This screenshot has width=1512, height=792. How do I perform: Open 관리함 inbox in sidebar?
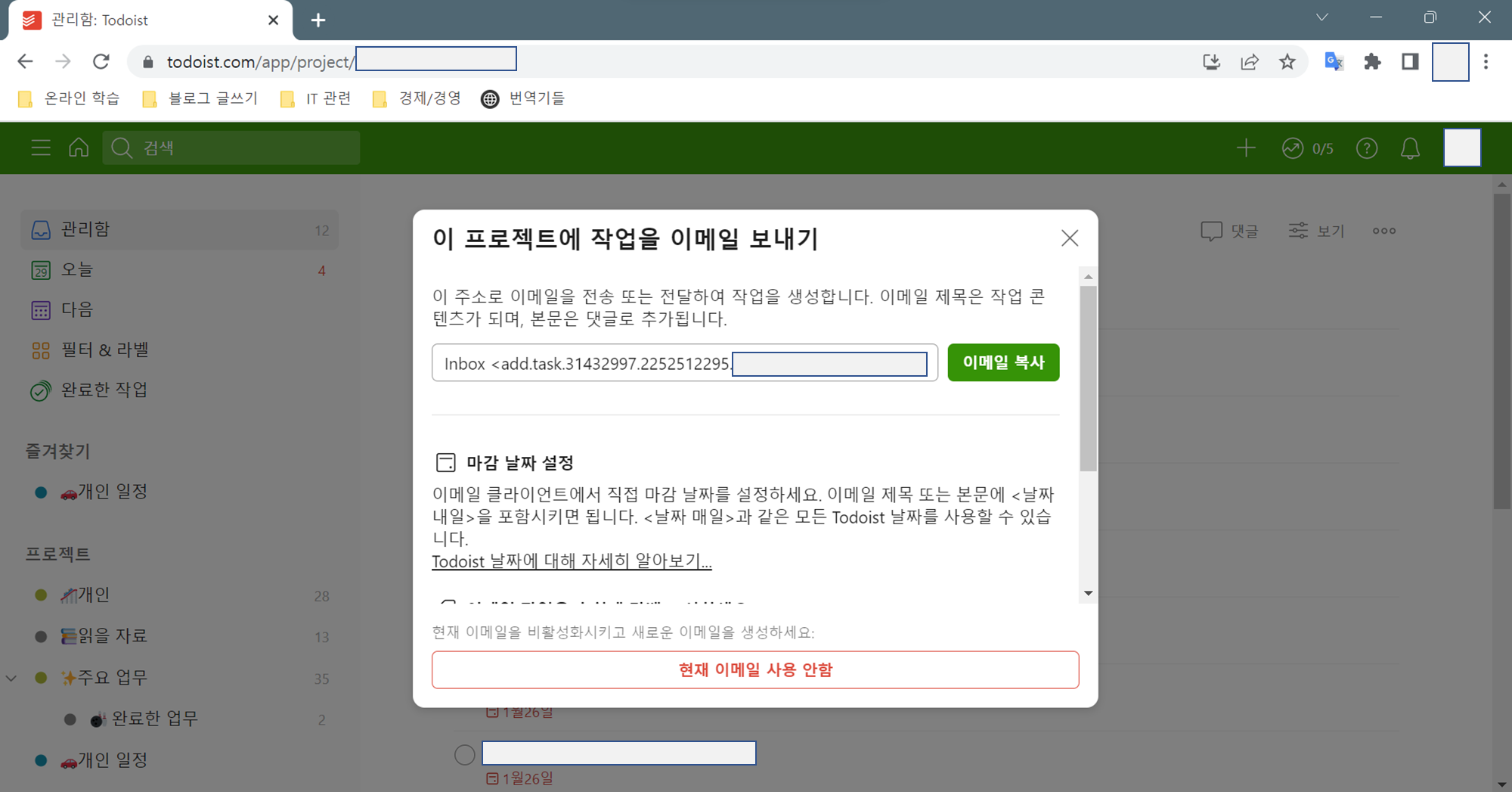tap(179, 229)
